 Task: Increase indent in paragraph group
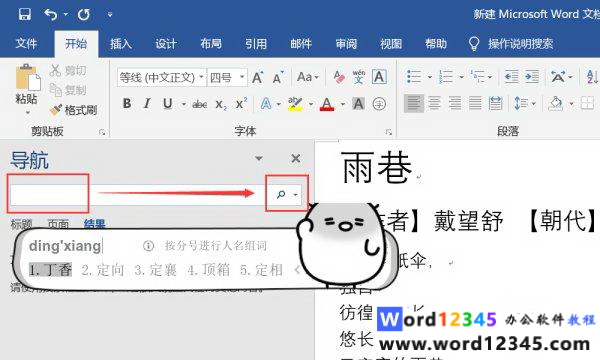coord(532,77)
